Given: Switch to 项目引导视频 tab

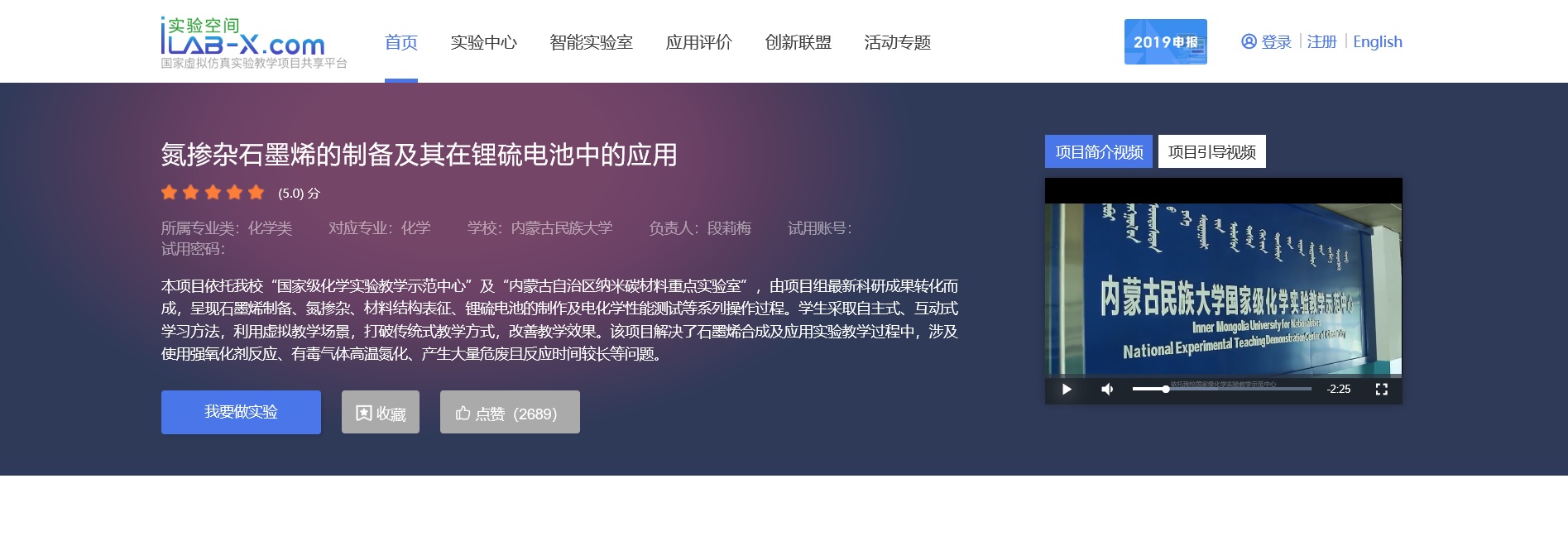Looking at the screenshot, I should pos(1211,152).
